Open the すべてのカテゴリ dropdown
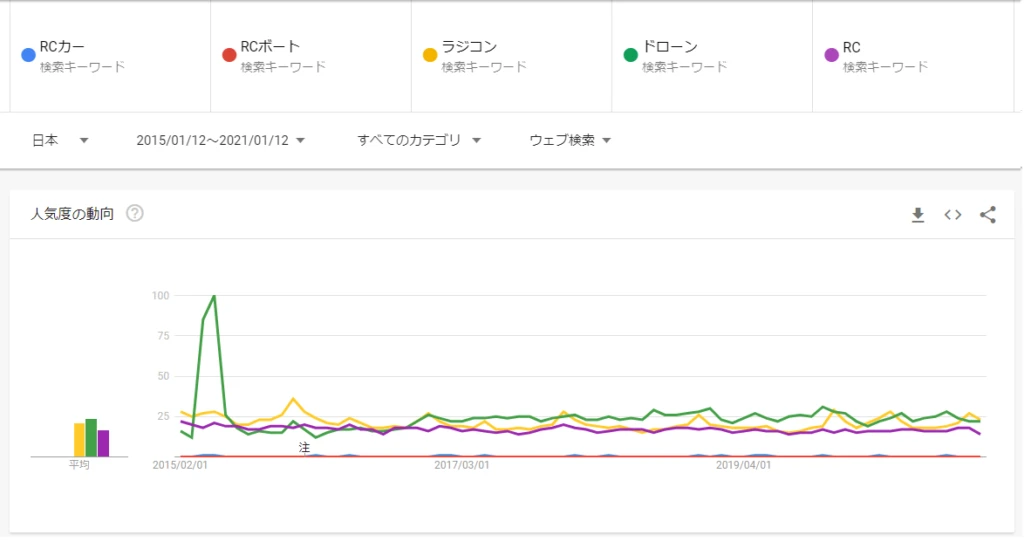 [x=419, y=140]
